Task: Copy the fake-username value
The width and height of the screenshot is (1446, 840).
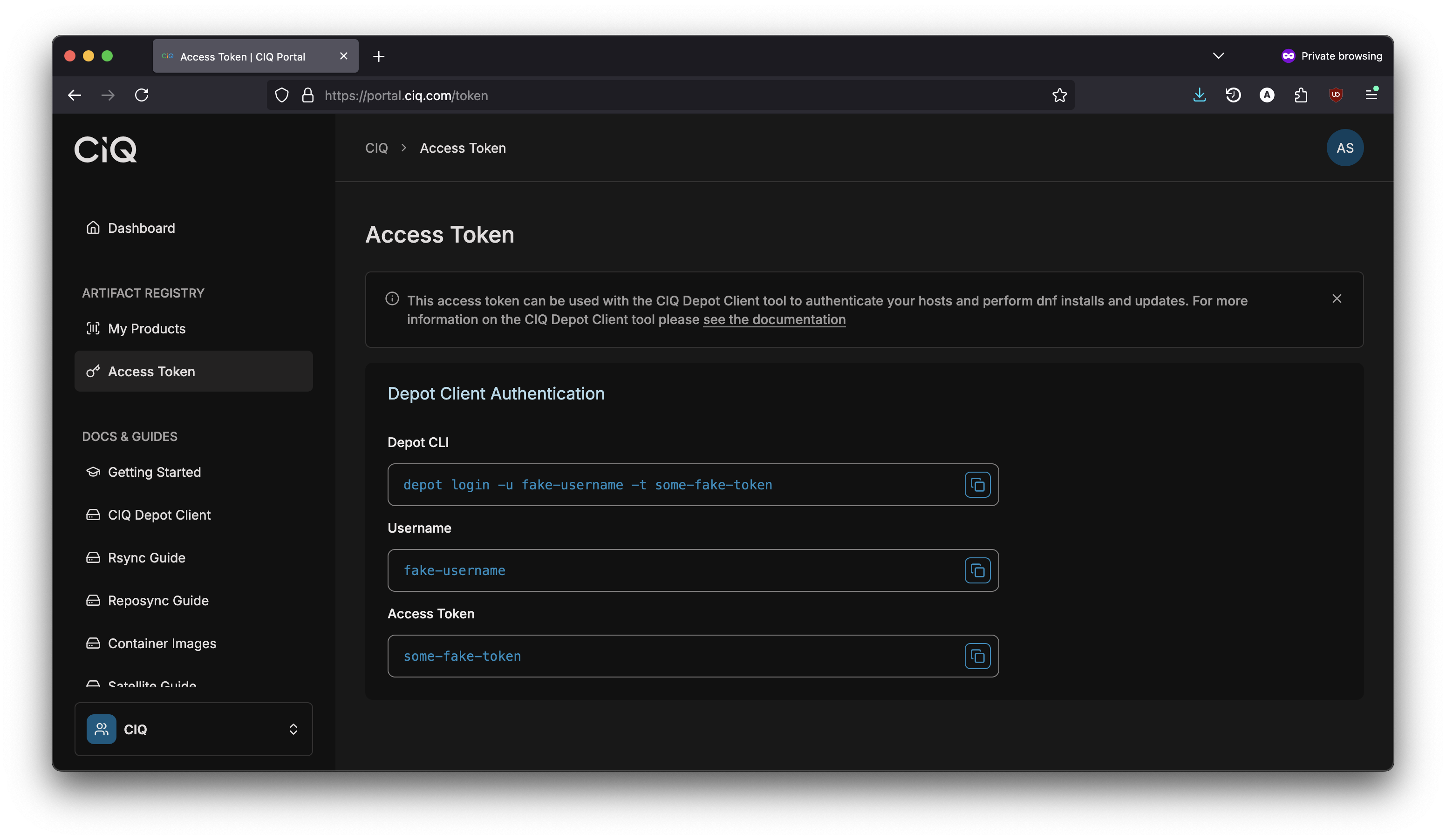Action: [x=978, y=570]
